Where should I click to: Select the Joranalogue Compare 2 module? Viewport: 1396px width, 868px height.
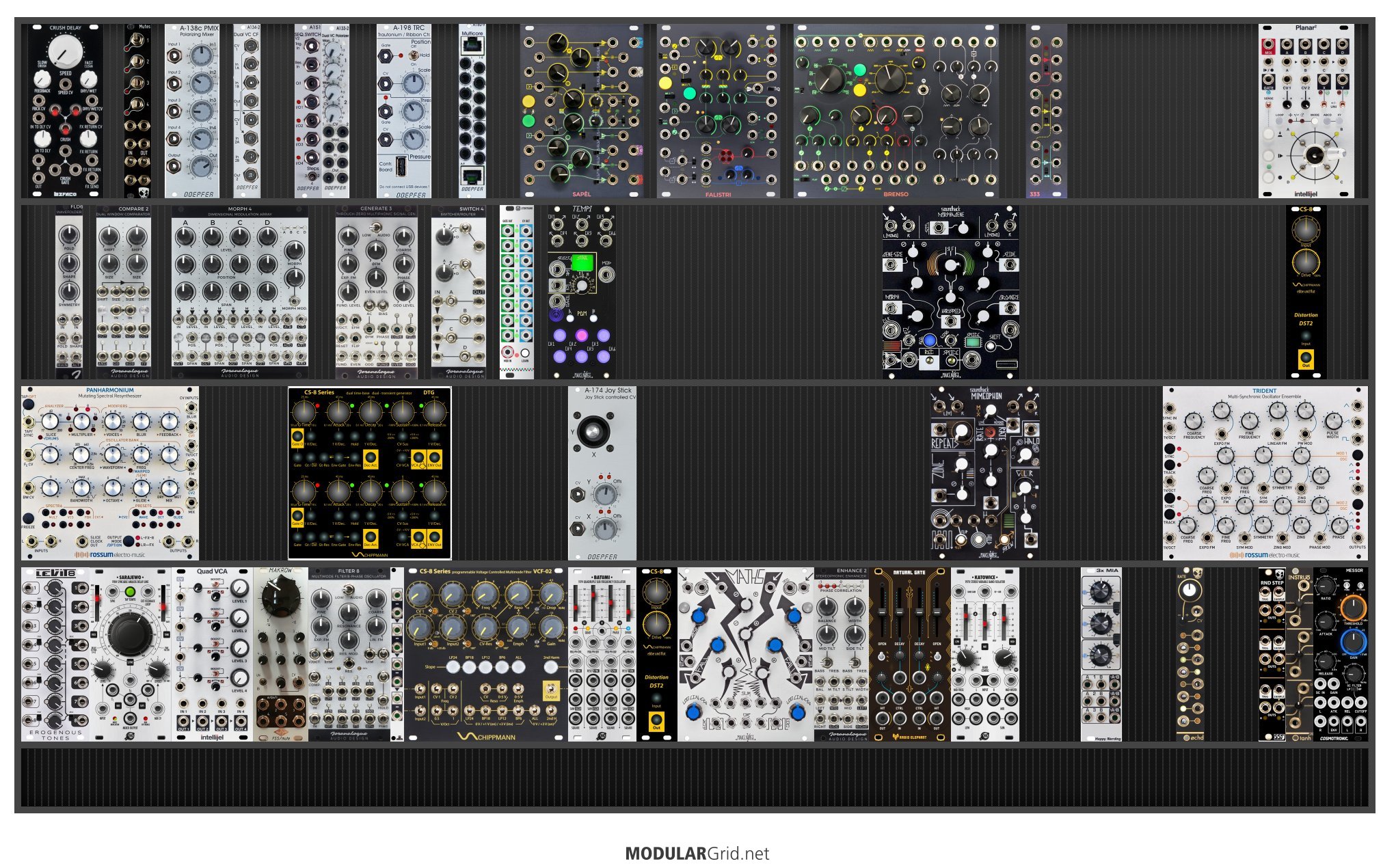point(124,292)
